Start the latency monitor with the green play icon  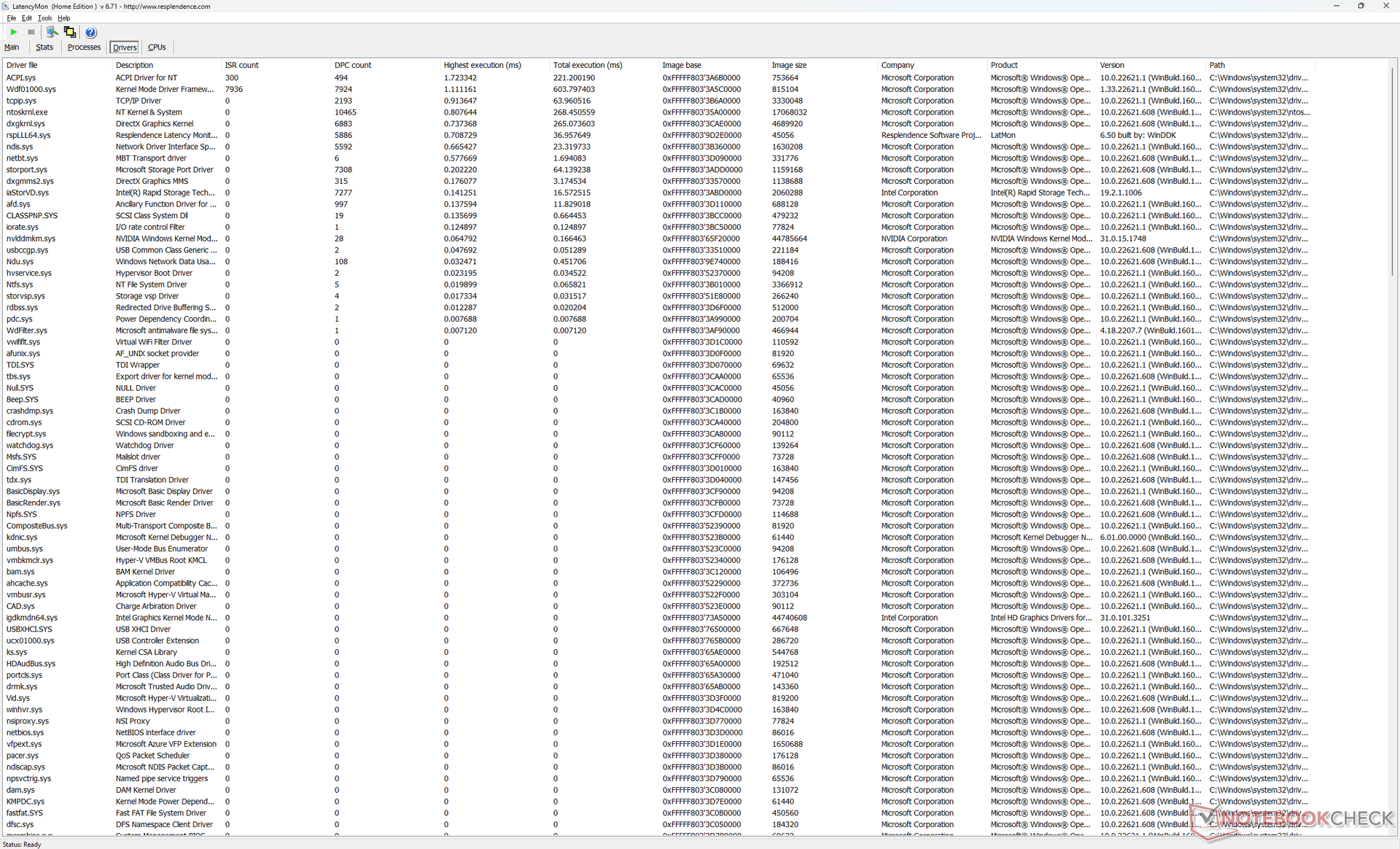pyautogui.click(x=14, y=32)
